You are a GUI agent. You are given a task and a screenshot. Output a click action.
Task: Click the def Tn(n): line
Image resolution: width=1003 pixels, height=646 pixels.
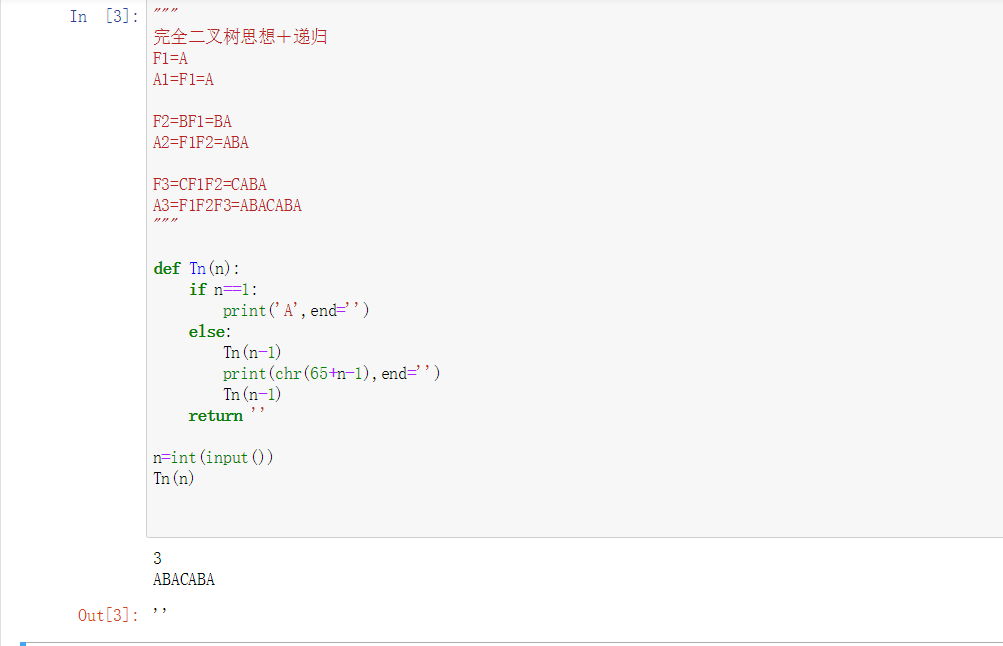pyautogui.click(x=196, y=269)
